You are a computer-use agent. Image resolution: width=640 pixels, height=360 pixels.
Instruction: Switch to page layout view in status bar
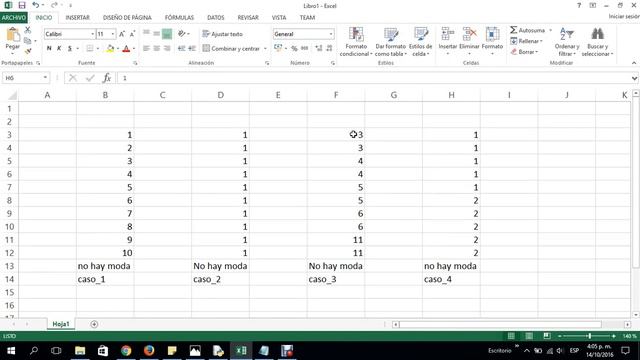pos(529,336)
